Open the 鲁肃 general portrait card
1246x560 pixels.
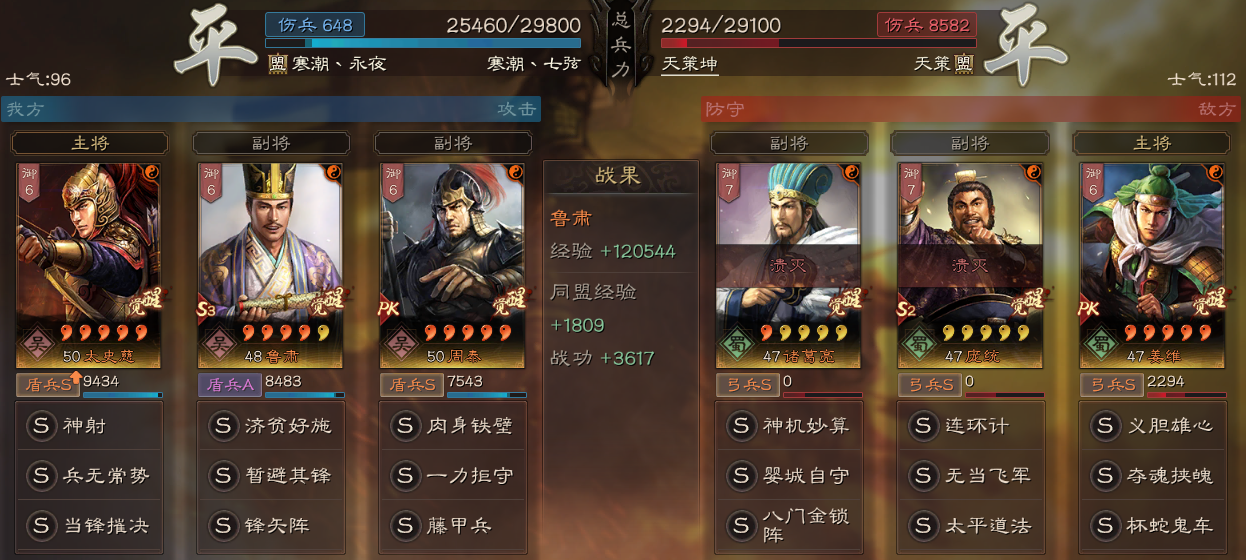click(x=270, y=266)
